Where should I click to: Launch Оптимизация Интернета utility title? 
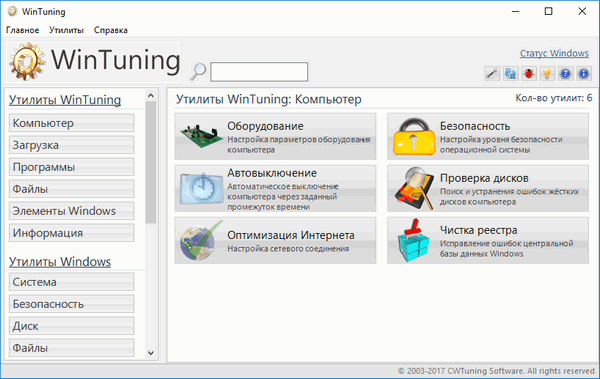[x=291, y=235]
